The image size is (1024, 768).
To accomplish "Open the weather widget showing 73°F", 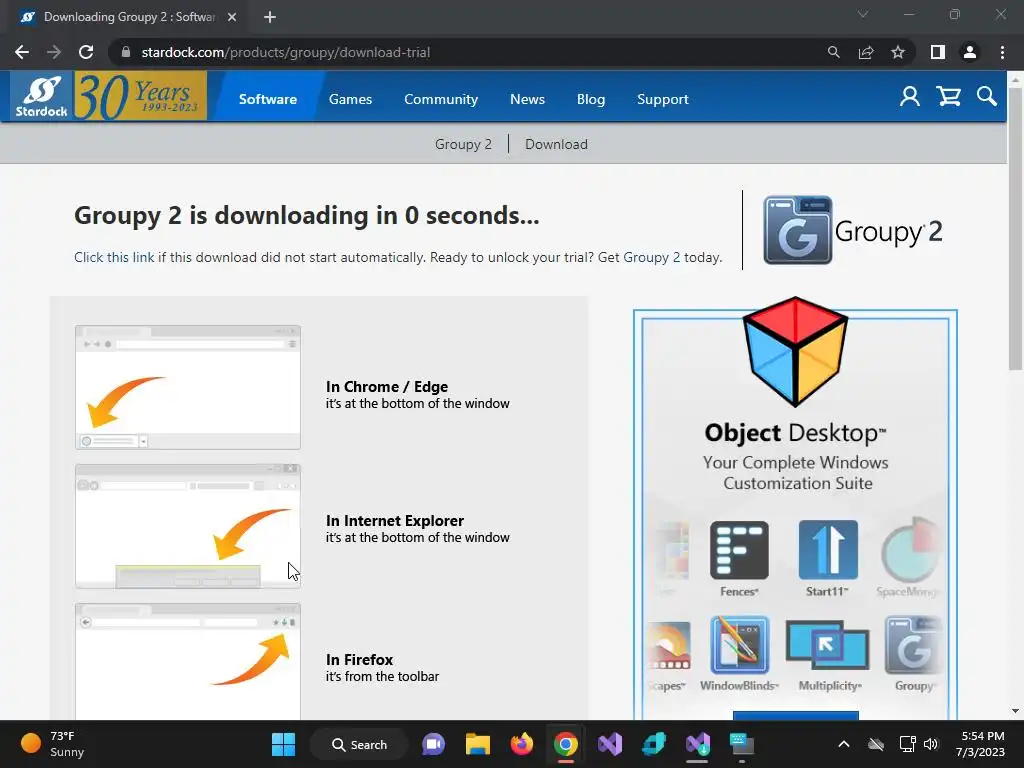I will coord(52,744).
